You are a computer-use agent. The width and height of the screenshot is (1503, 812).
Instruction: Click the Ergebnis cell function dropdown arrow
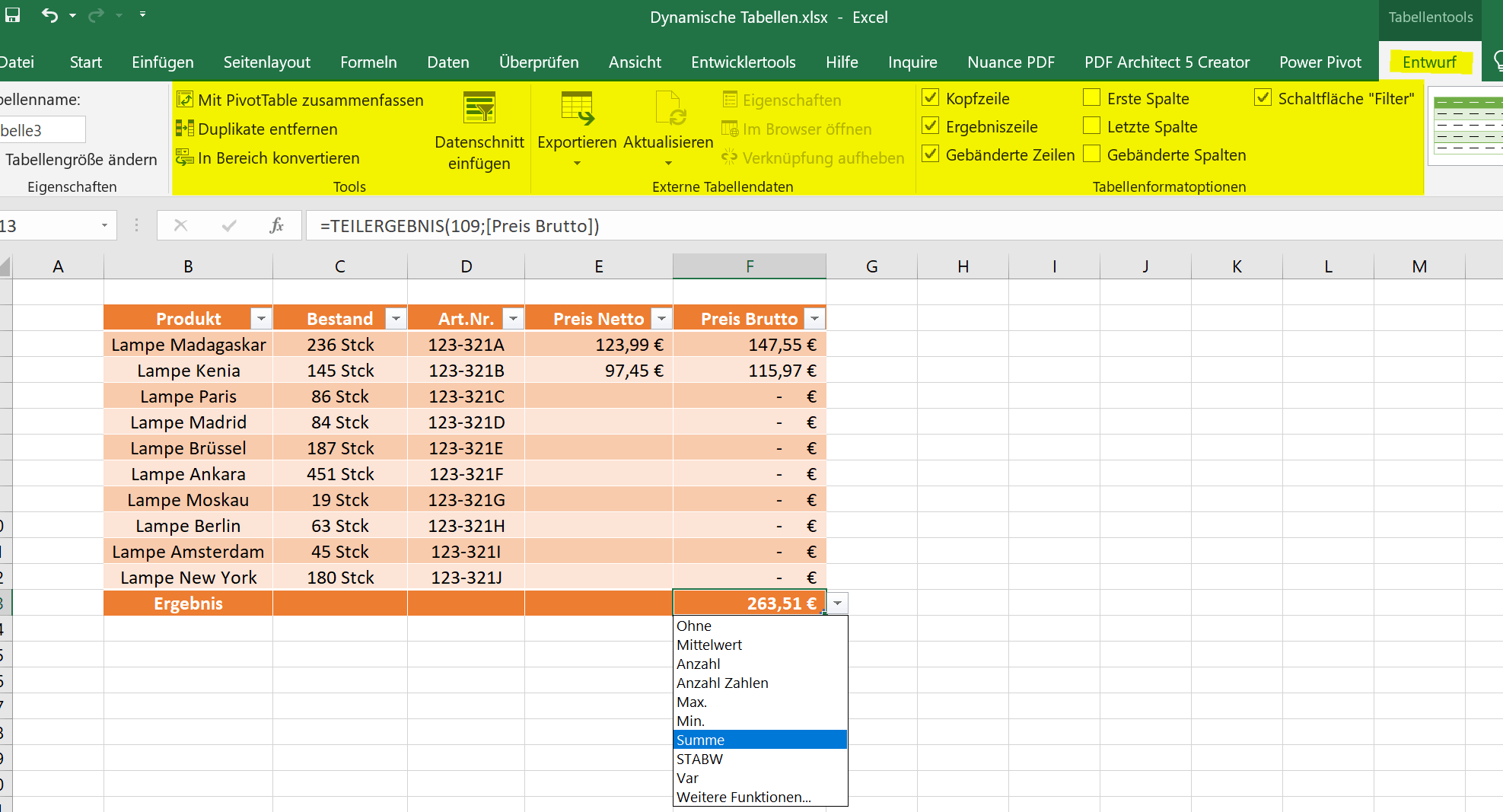837,603
